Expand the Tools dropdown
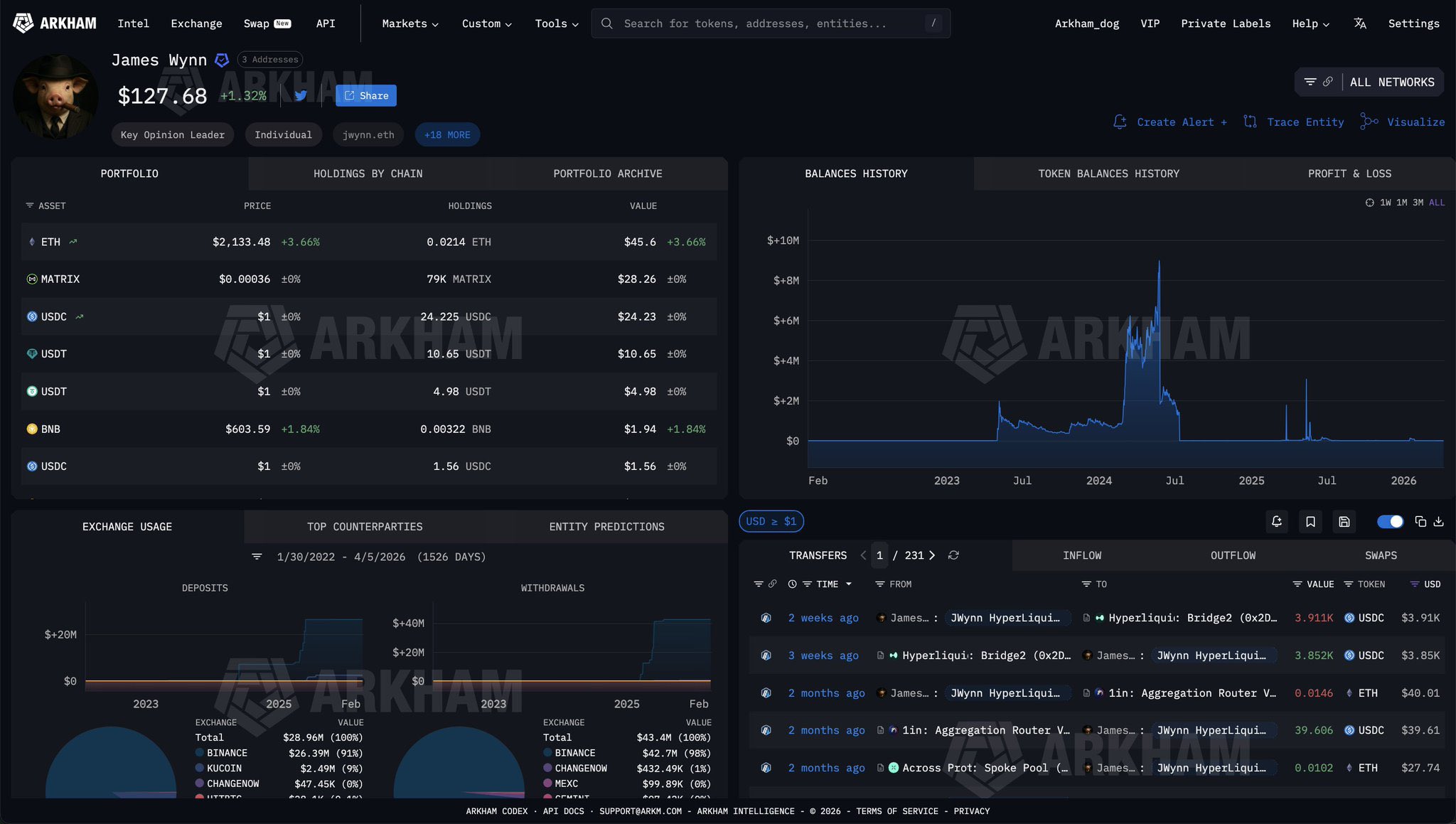 (x=557, y=23)
